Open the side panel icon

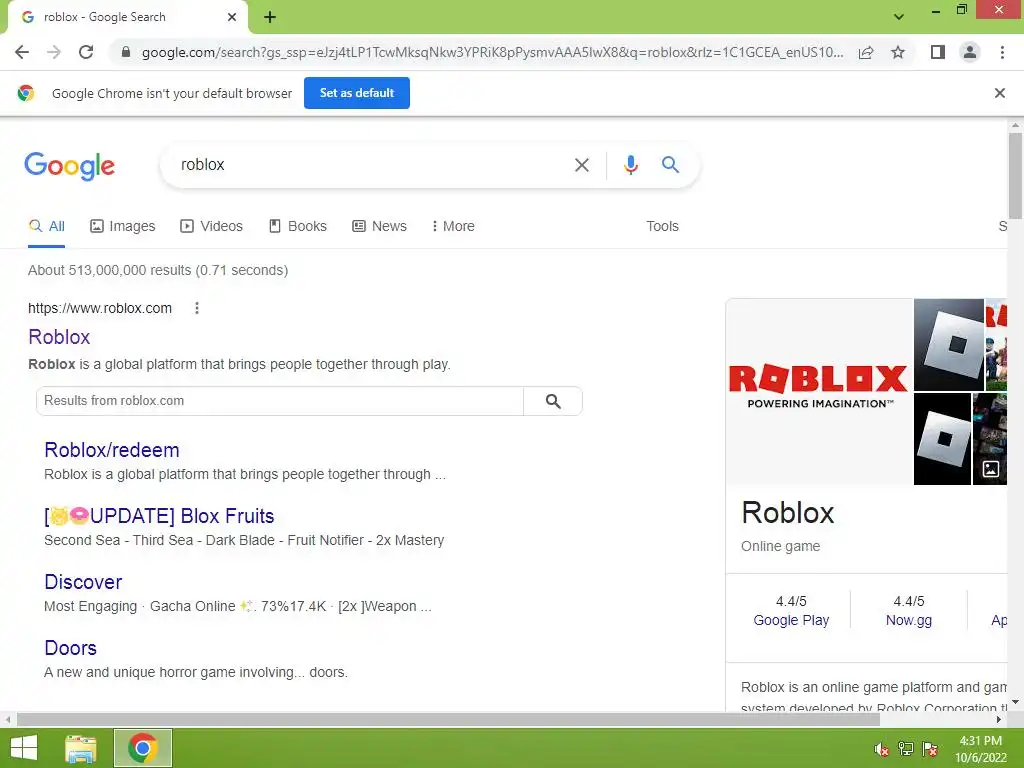[938, 52]
